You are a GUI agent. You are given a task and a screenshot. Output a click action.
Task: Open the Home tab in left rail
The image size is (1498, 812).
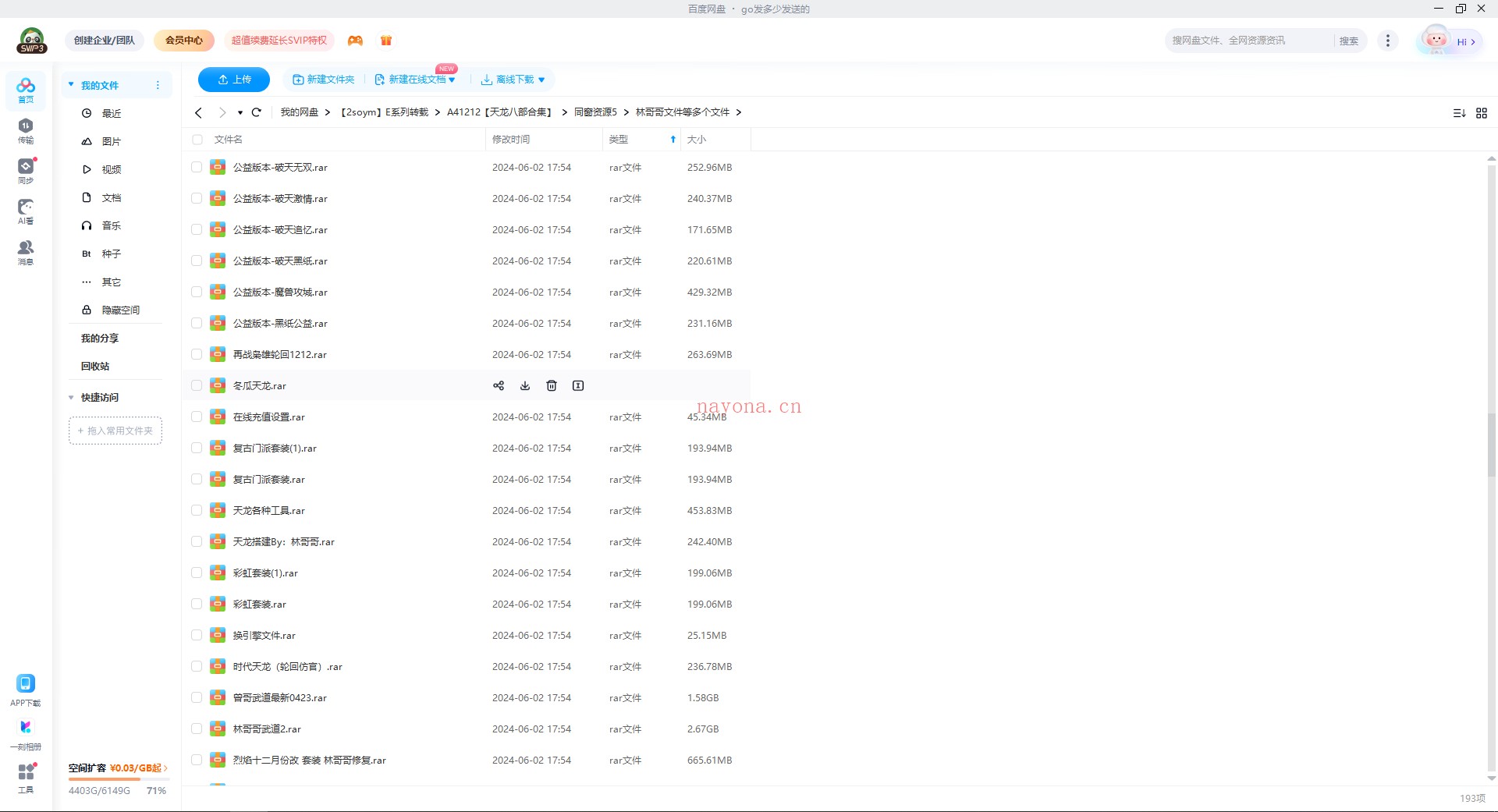pos(26,90)
